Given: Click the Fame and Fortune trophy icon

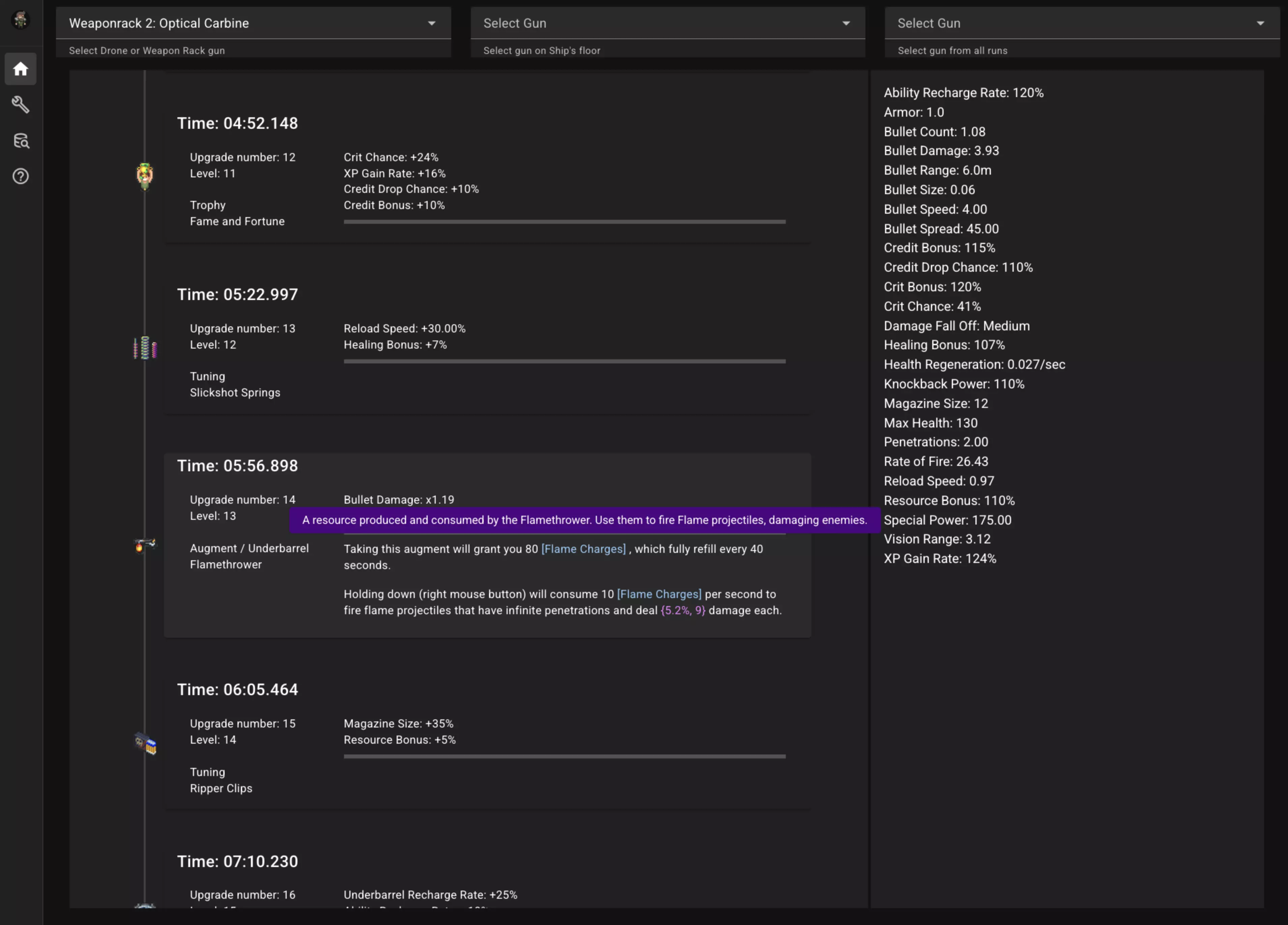Looking at the screenshot, I should pyautogui.click(x=145, y=175).
